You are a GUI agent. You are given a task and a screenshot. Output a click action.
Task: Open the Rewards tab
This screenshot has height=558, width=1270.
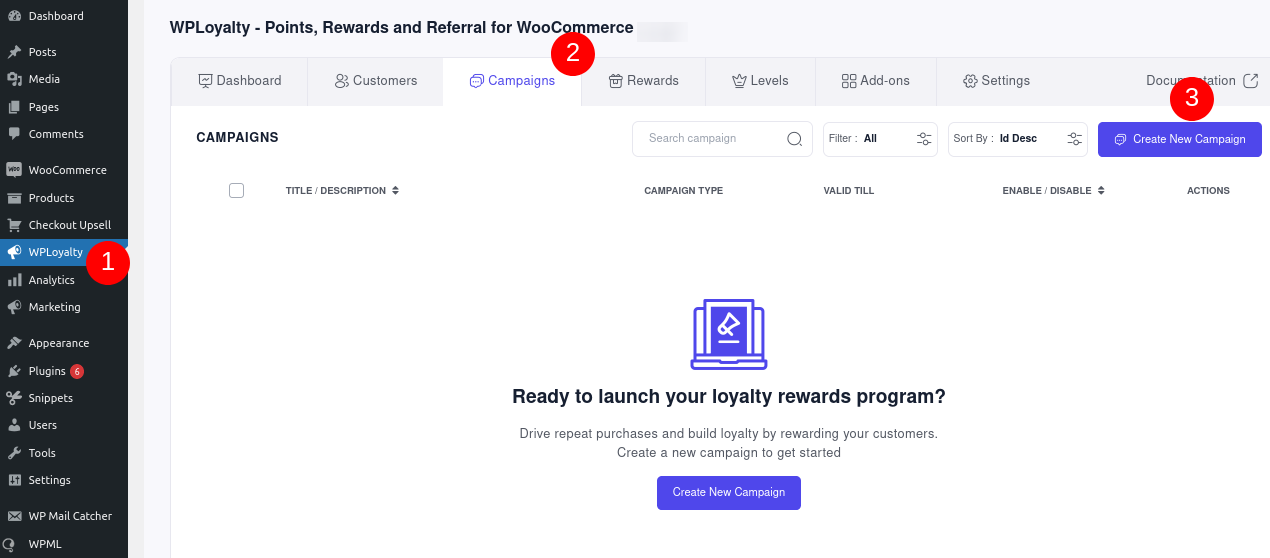click(x=644, y=81)
